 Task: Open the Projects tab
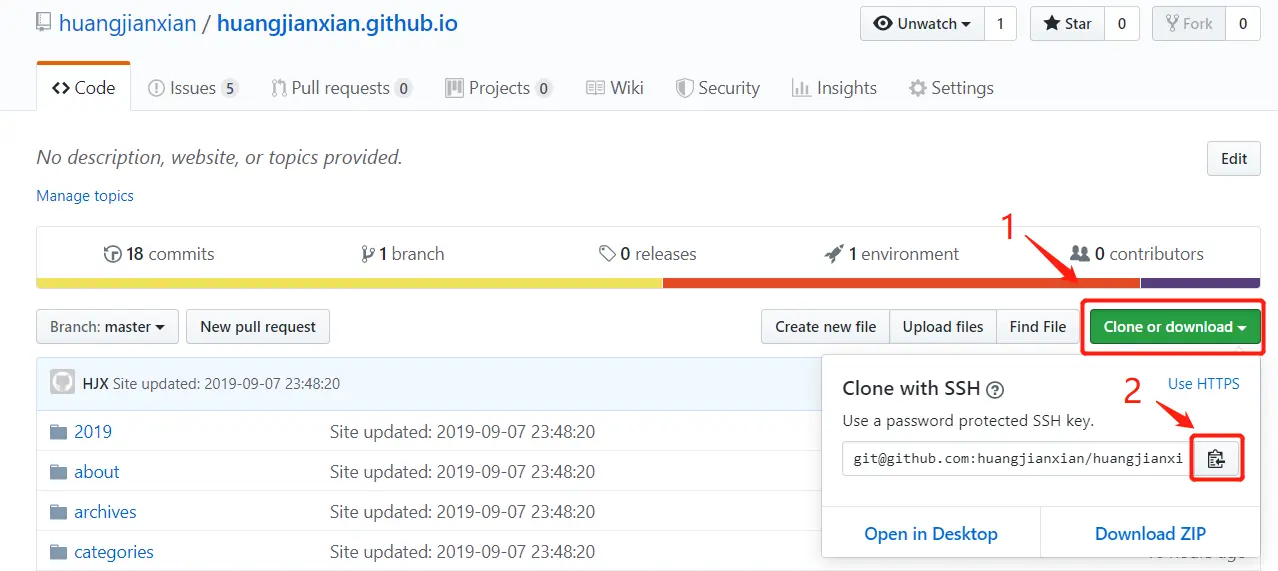[x=498, y=88]
